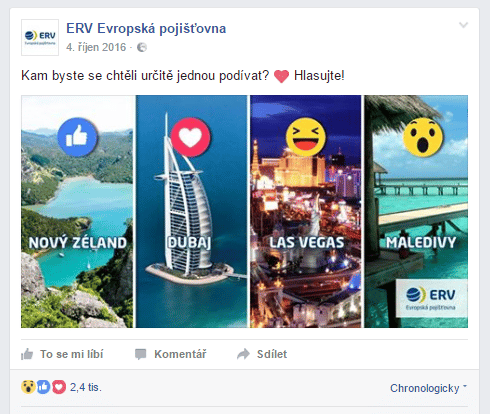
Task: Click the like reaction in the reactions summary
Action: 43,387
